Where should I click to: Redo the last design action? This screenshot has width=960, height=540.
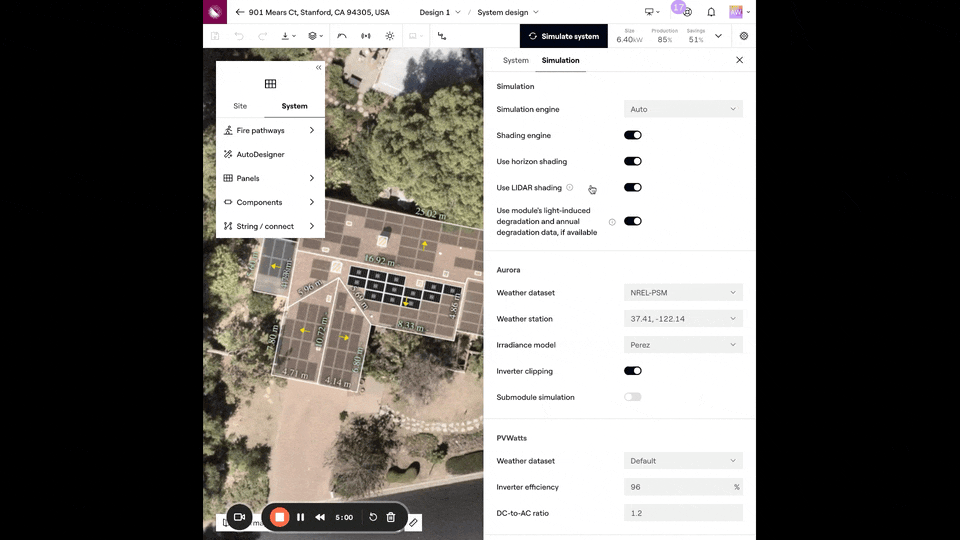coord(263,36)
